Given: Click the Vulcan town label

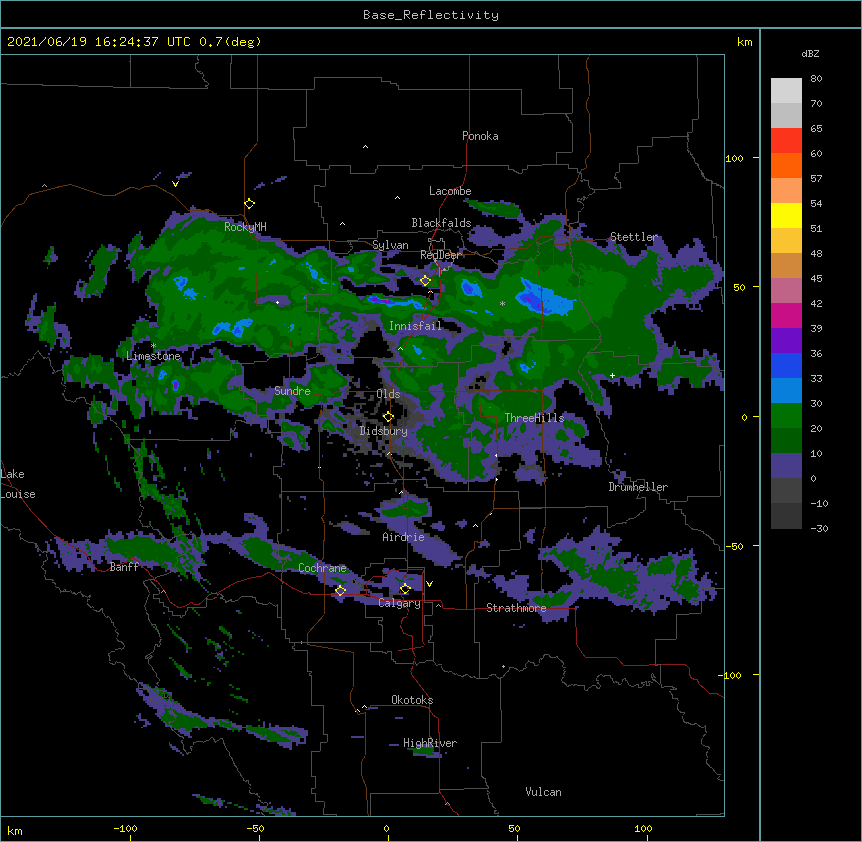Looking at the screenshot, I should pyautogui.click(x=543, y=792).
